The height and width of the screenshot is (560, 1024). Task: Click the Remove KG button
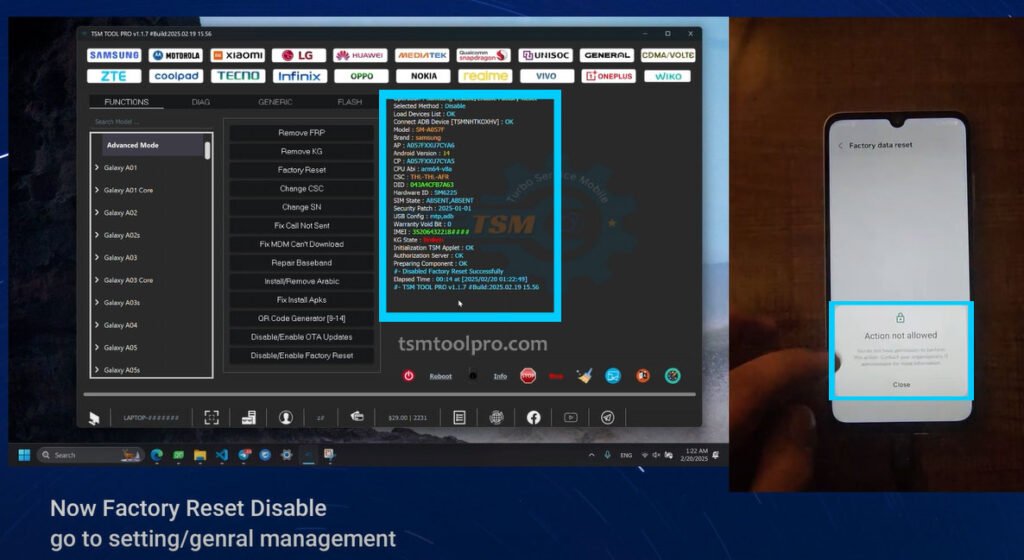tap(301, 151)
